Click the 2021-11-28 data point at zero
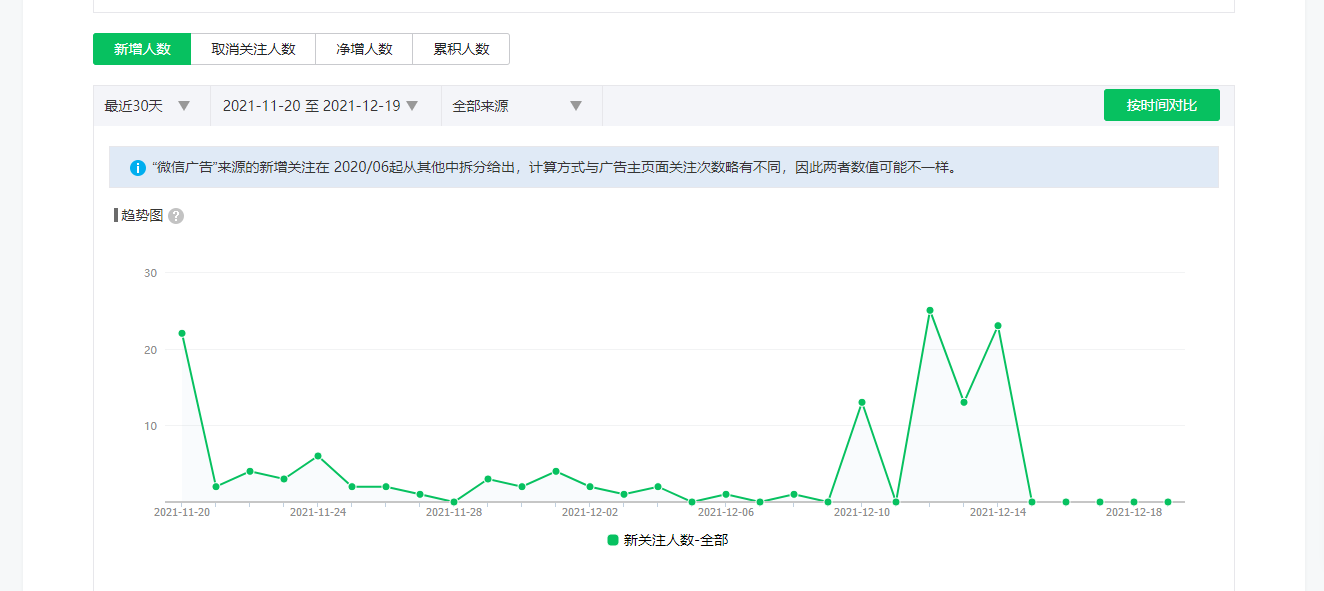Image resolution: width=1324 pixels, height=591 pixels. (x=454, y=502)
